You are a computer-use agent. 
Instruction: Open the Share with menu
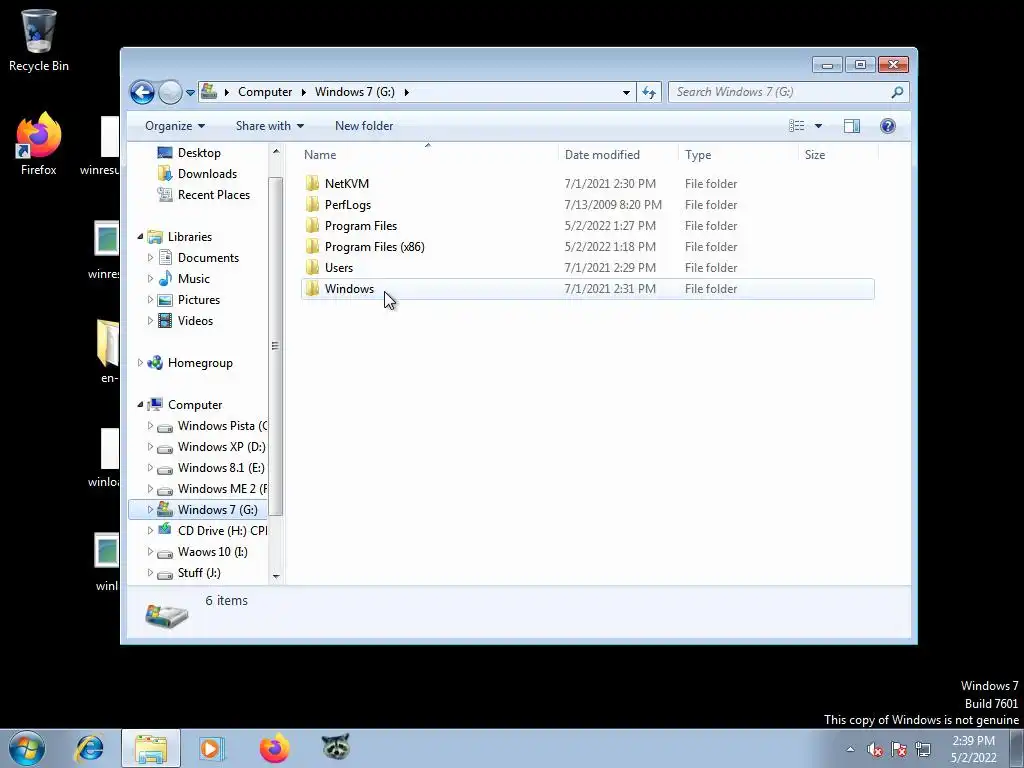270,126
